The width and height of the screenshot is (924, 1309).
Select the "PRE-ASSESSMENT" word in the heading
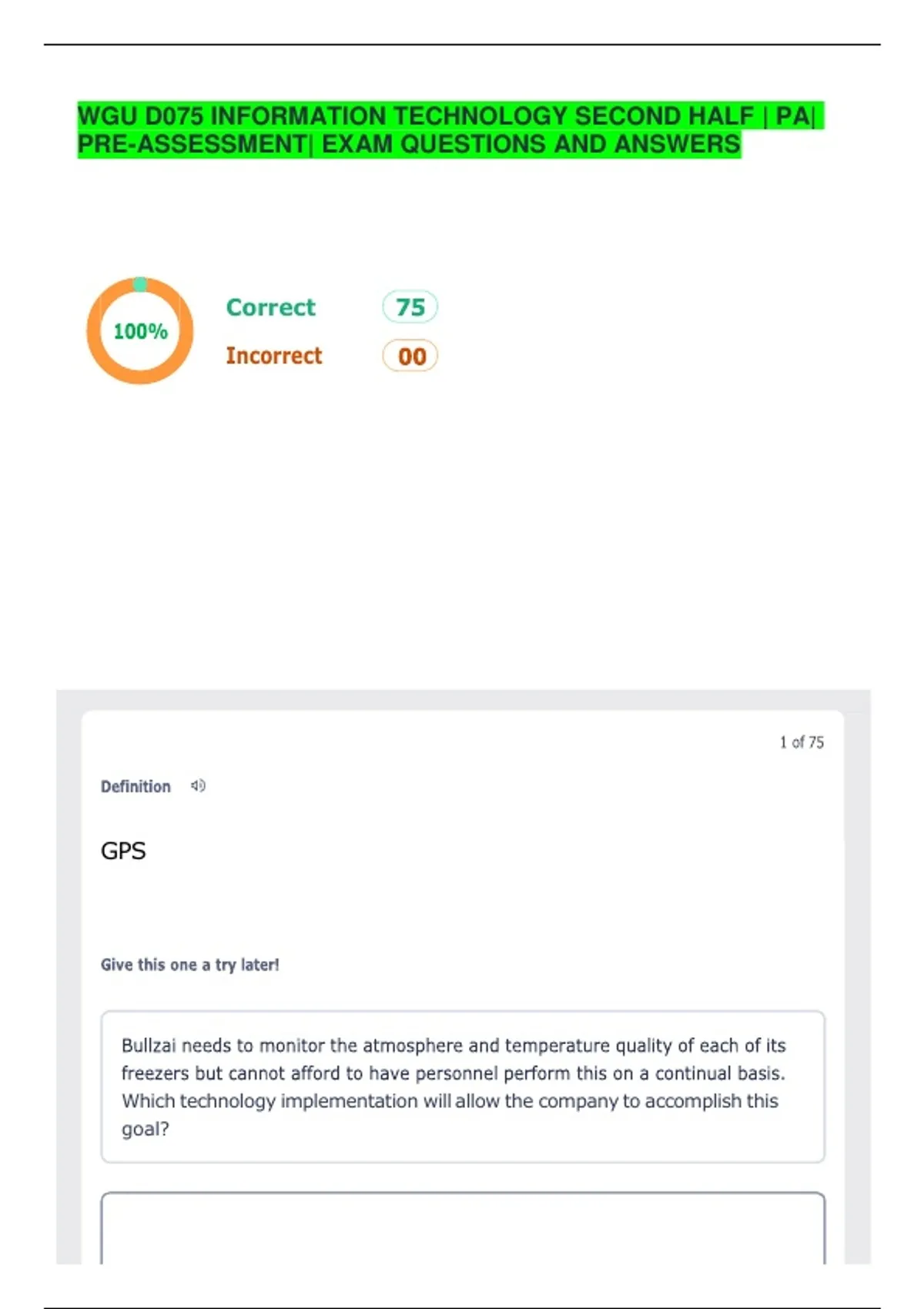tap(192, 144)
